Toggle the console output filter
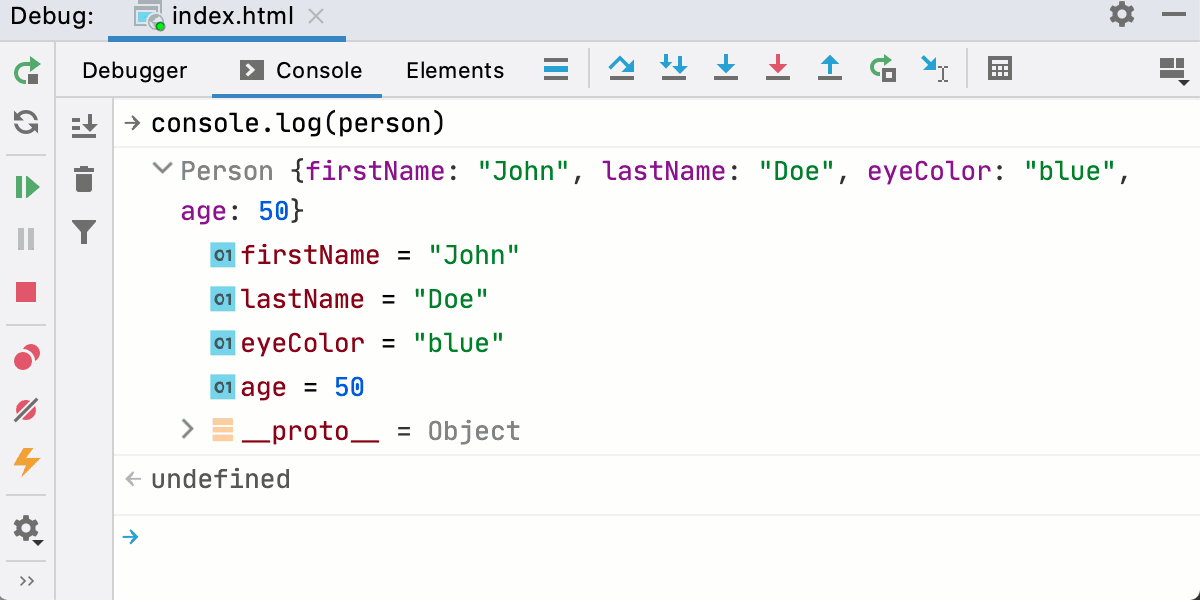Image resolution: width=1200 pixels, height=600 pixels. 85,231
